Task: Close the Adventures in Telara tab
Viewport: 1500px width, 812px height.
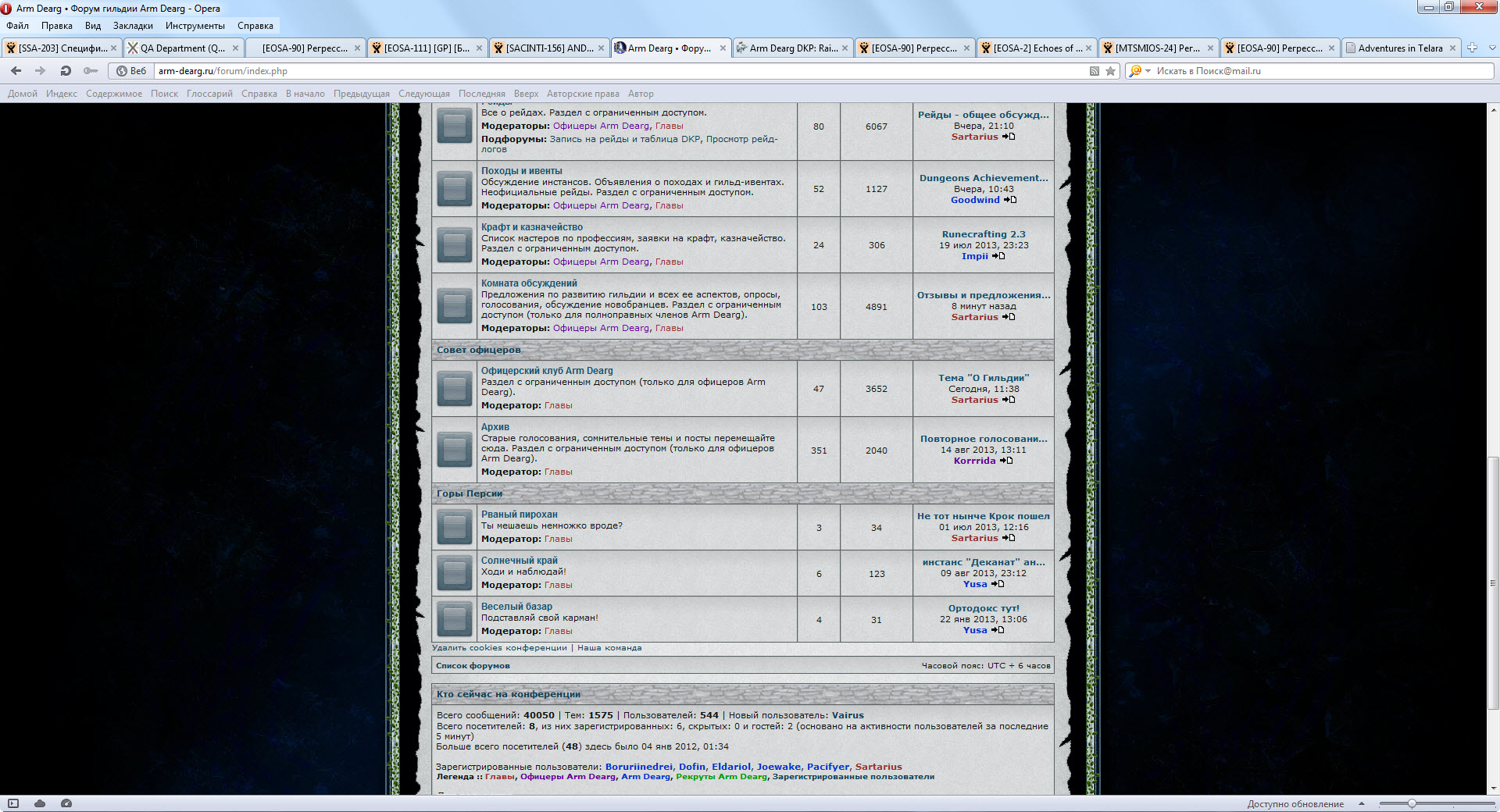Action: pos(1452,48)
